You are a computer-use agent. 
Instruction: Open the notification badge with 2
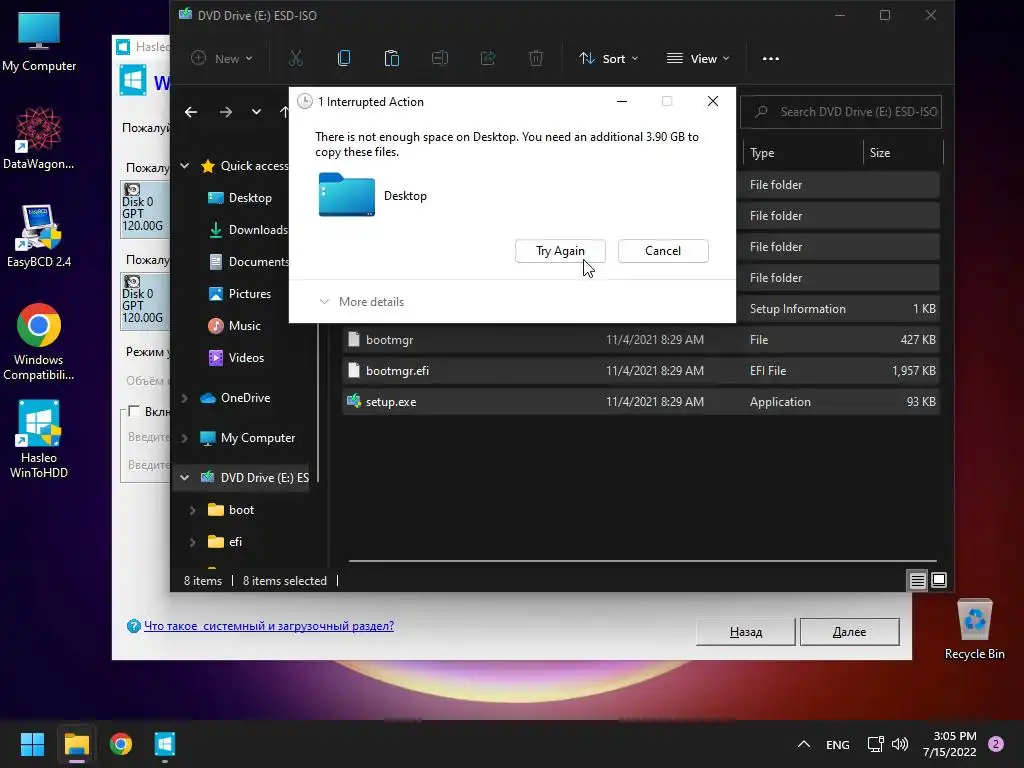(x=996, y=744)
